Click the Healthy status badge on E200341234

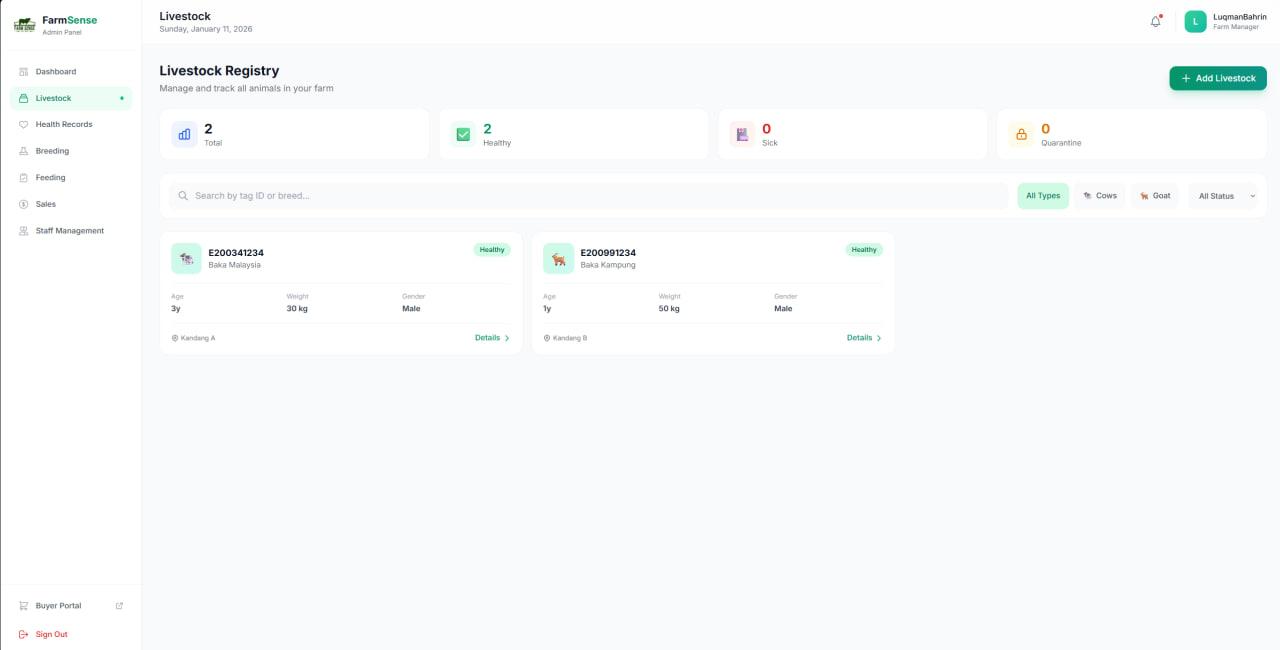click(x=491, y=249)
